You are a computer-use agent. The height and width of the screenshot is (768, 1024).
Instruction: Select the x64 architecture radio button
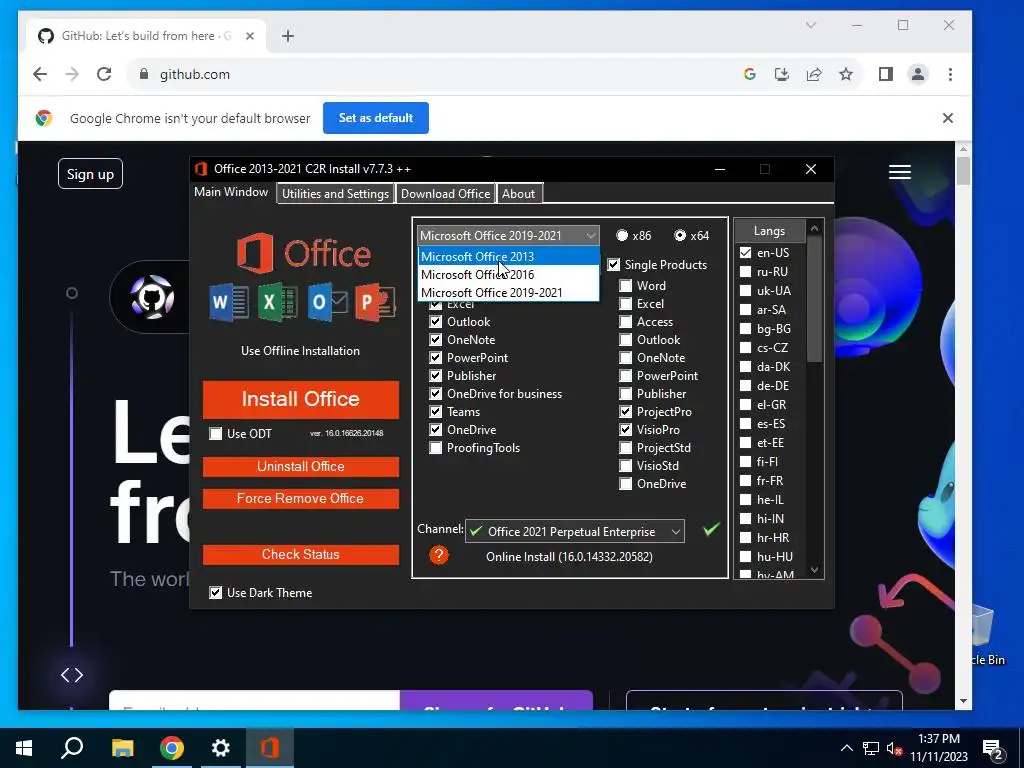[x=680, y=235]
